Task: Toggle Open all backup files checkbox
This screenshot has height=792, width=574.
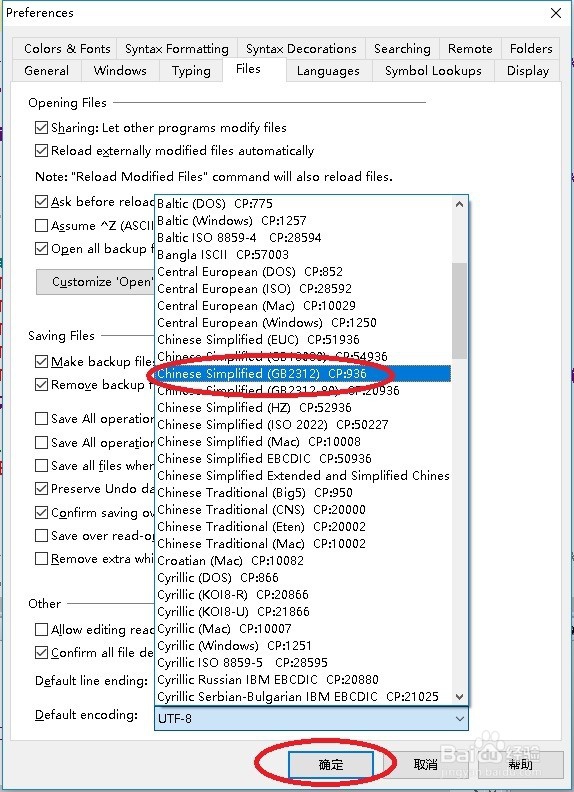Action: click(x=41, y=249)
